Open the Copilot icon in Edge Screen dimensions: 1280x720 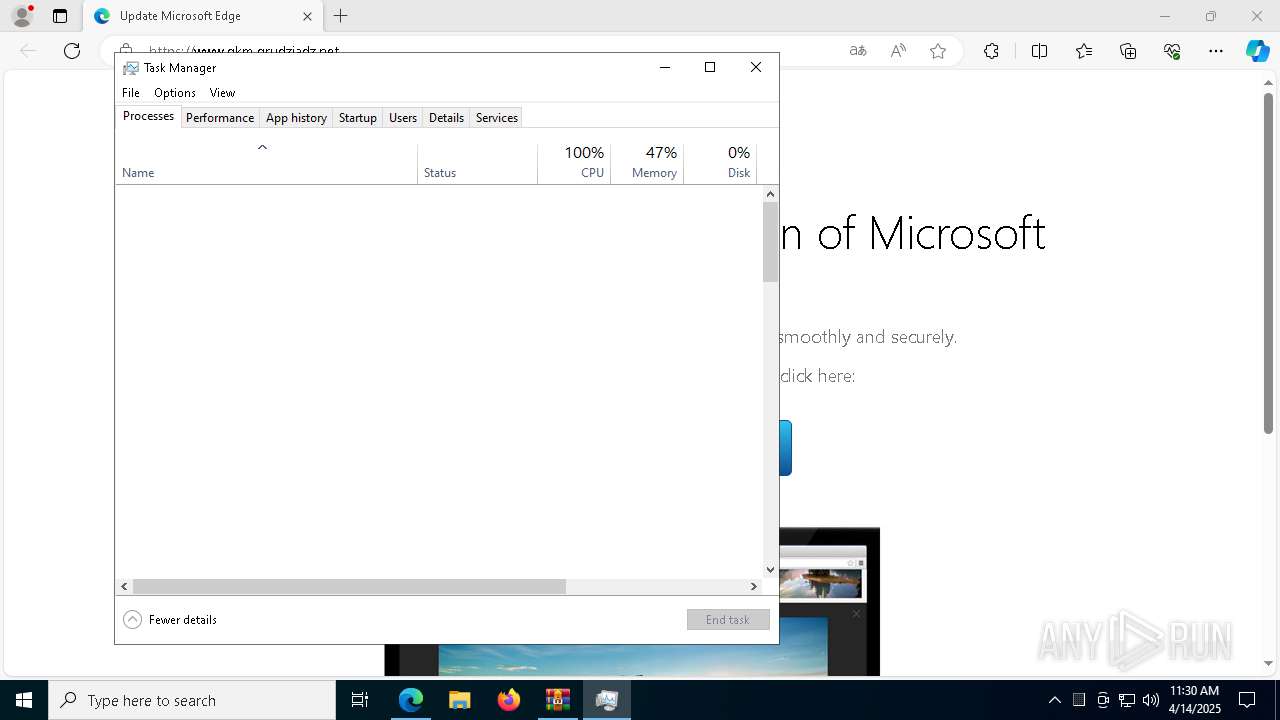pyautogui.click(x=1257, y=51)
